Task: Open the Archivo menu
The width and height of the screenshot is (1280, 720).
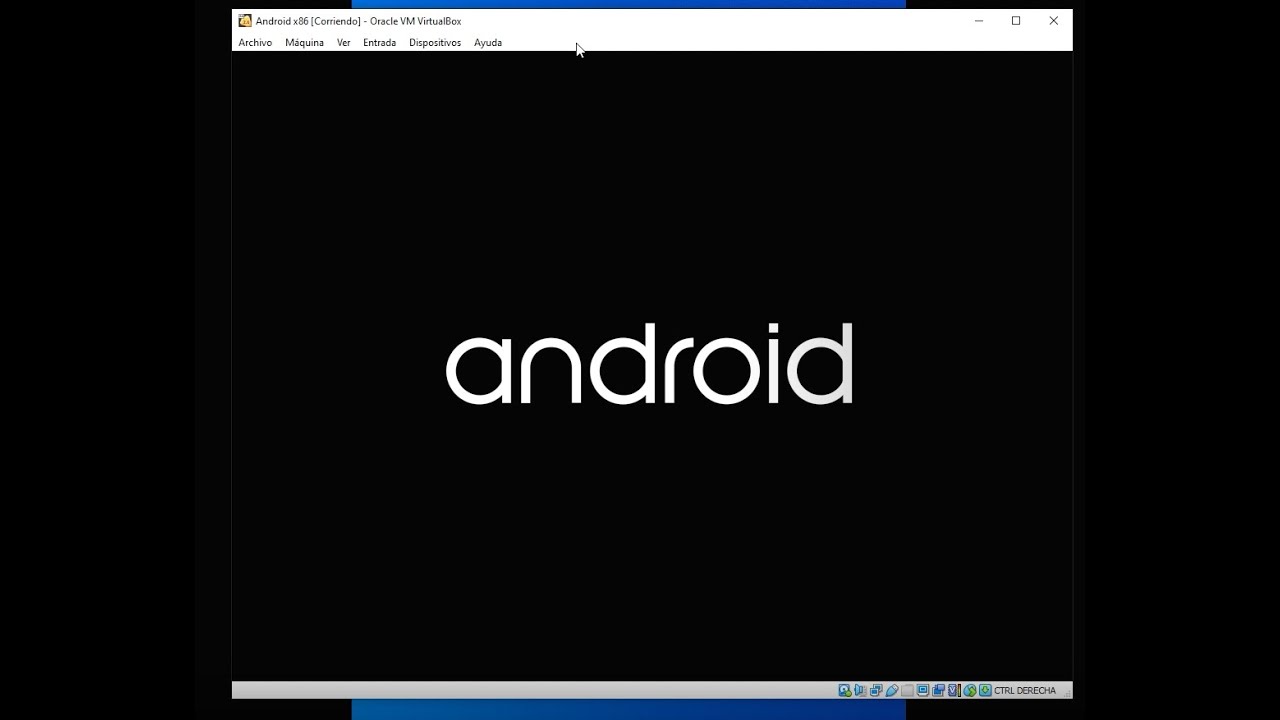Action: tap(255, 43)
